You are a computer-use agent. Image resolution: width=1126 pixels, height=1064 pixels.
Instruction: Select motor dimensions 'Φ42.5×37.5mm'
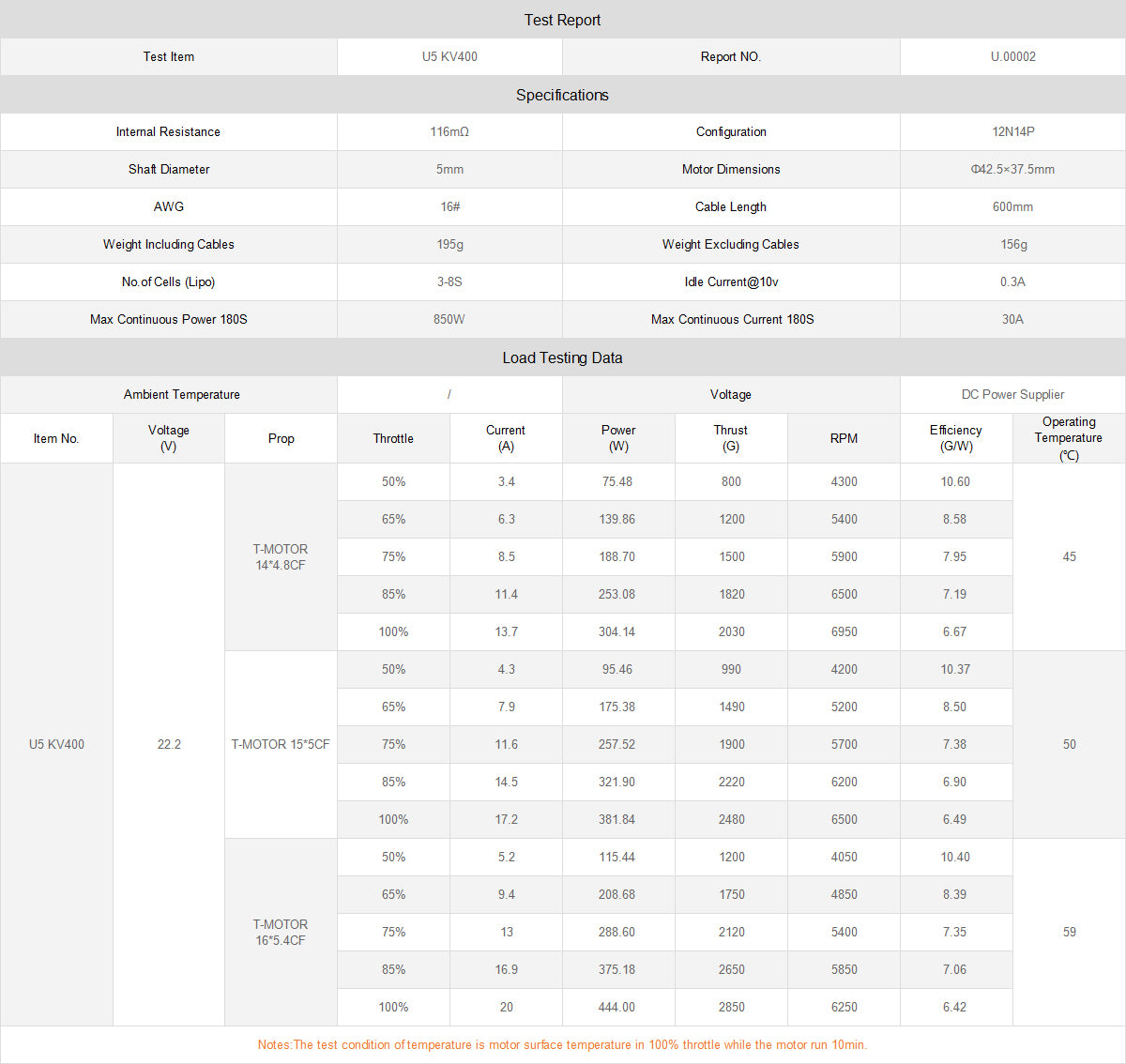[x=1012, y=169]
